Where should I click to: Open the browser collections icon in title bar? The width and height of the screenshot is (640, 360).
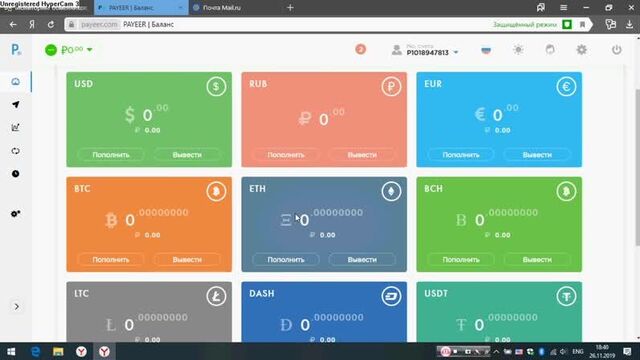[540, 7]
